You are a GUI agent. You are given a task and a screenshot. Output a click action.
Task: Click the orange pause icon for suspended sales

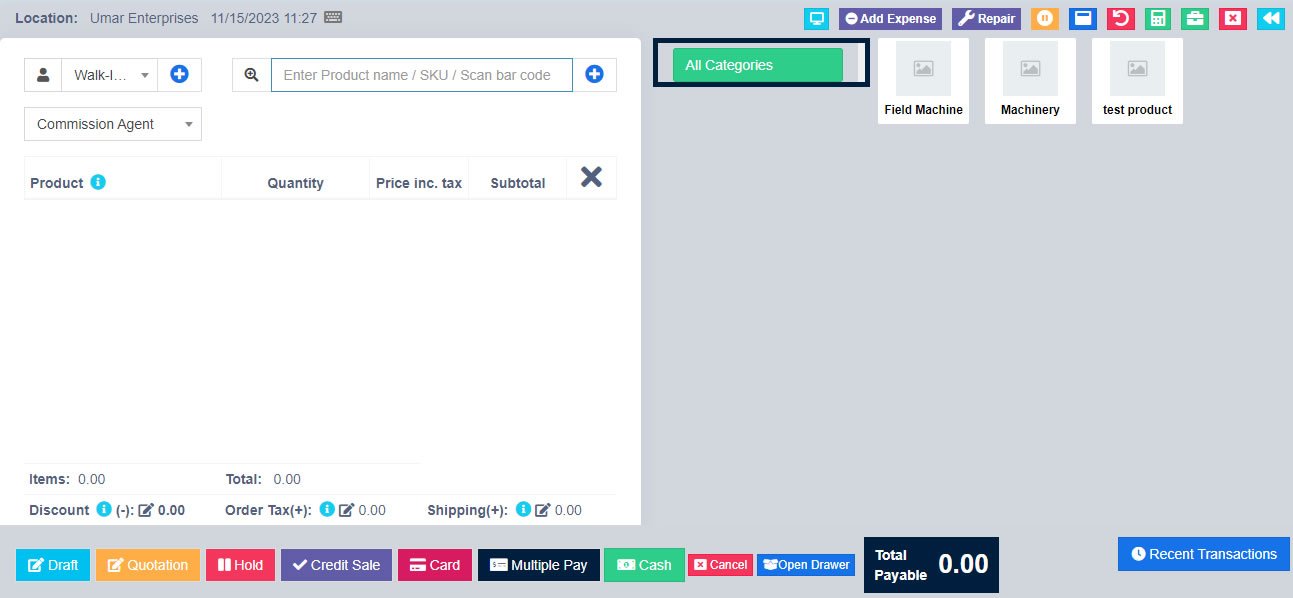click(1044, 18)
